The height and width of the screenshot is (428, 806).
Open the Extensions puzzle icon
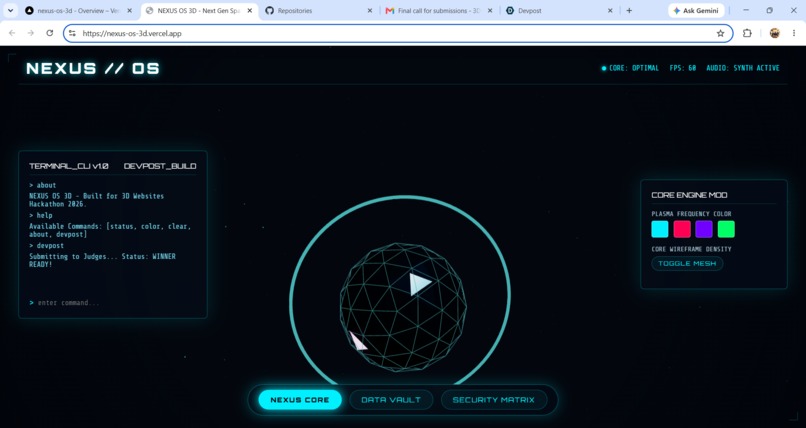[747, 33]
